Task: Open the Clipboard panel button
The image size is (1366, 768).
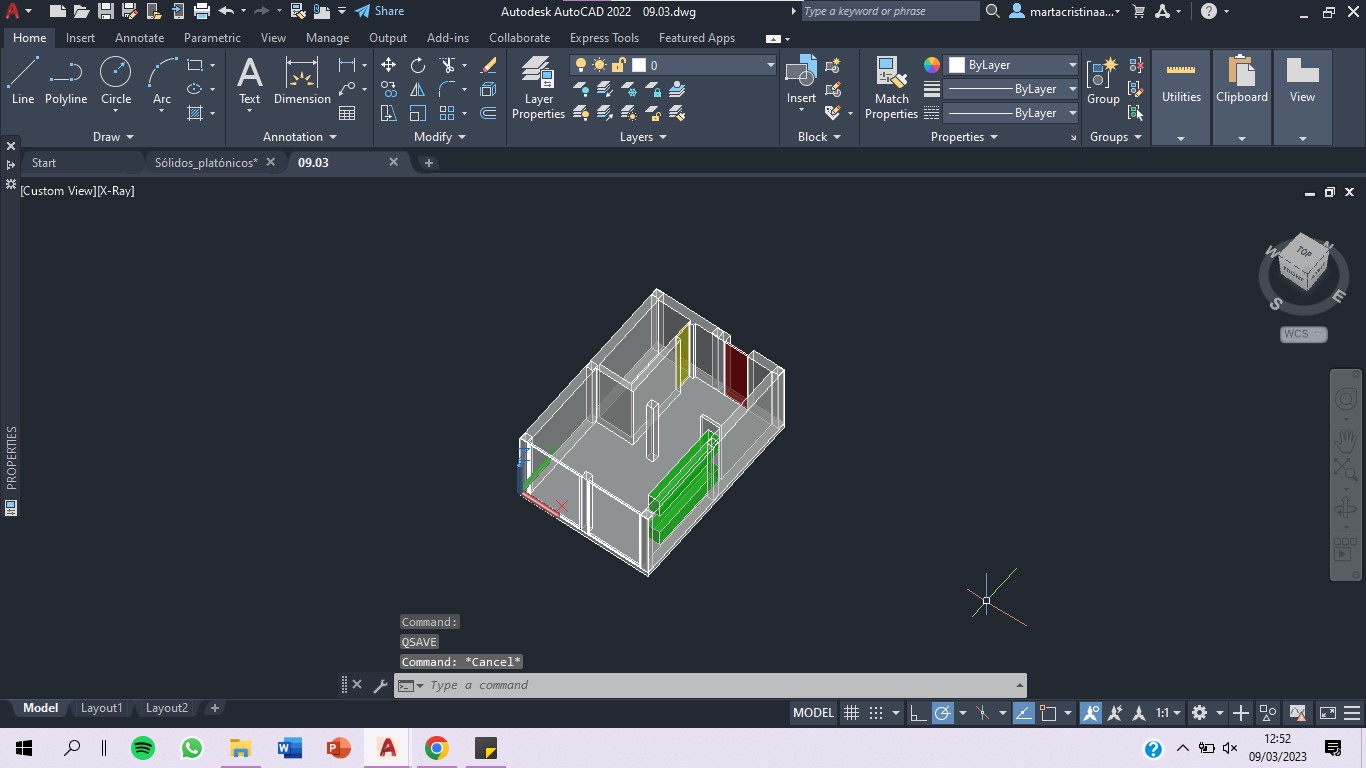Action: click(1242, 97)
